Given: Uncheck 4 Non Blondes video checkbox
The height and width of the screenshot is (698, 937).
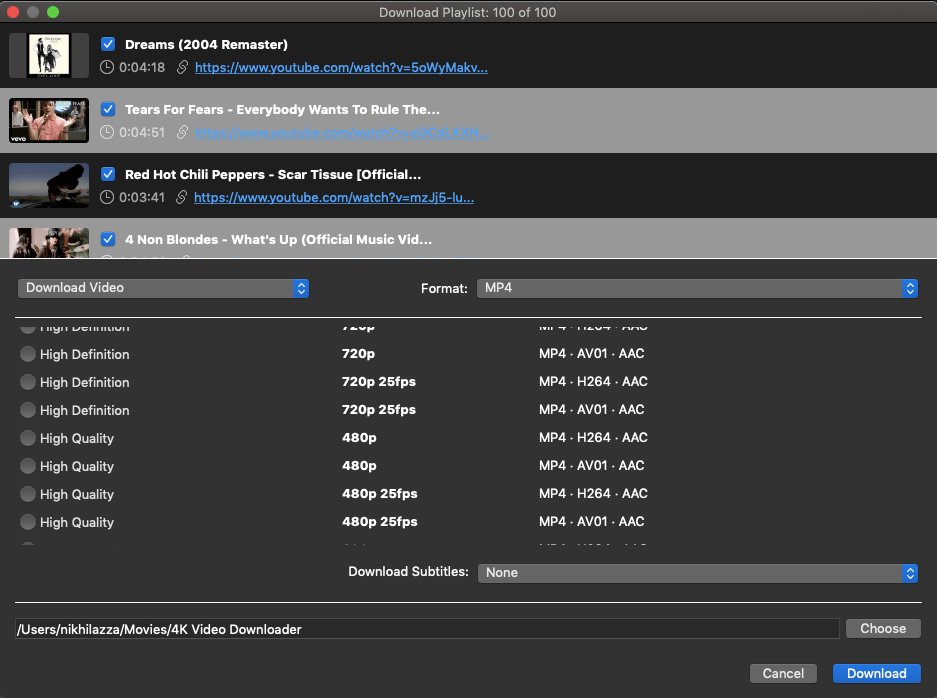Looking at the screenshot, I should click(108, 239).
